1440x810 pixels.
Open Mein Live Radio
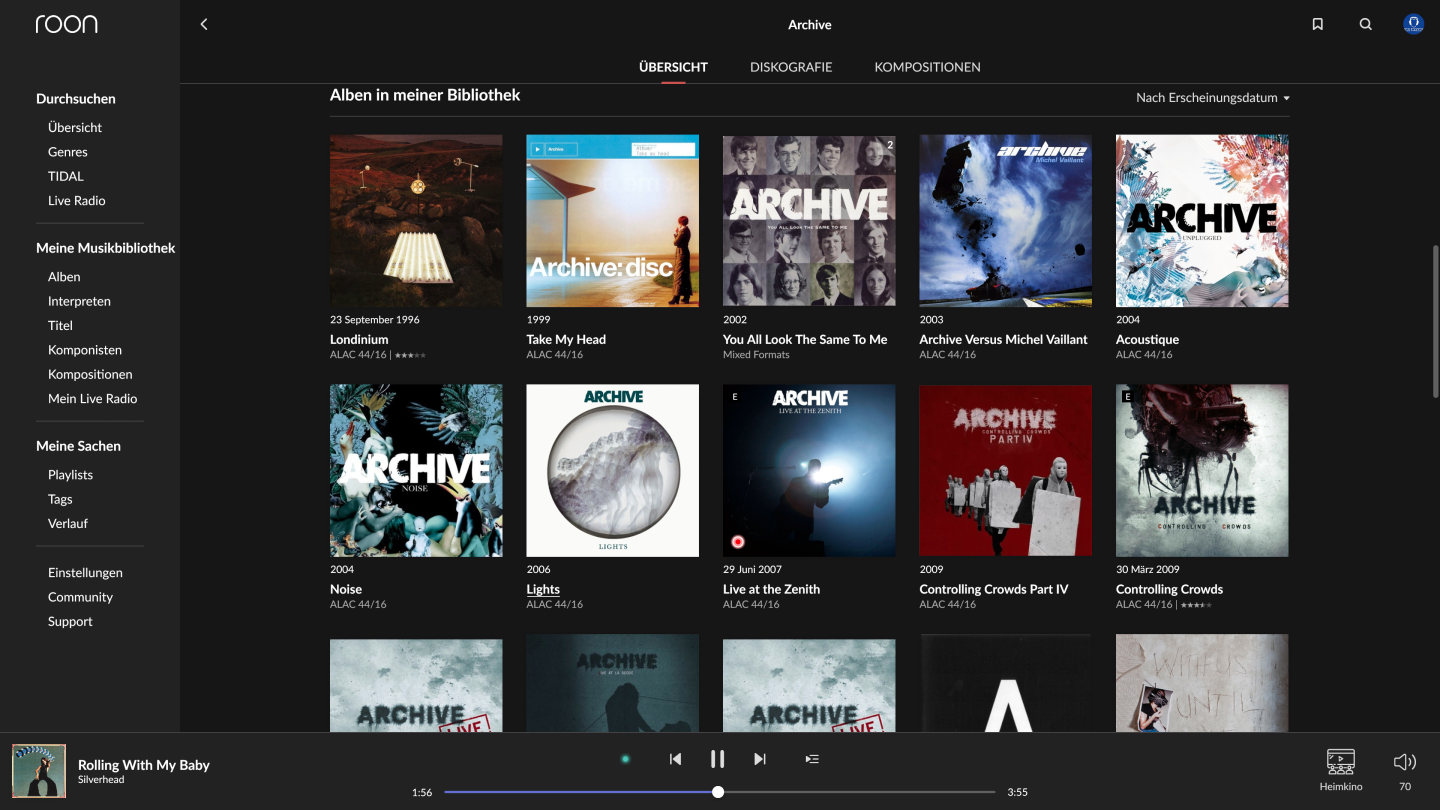(x=93, y=399)
